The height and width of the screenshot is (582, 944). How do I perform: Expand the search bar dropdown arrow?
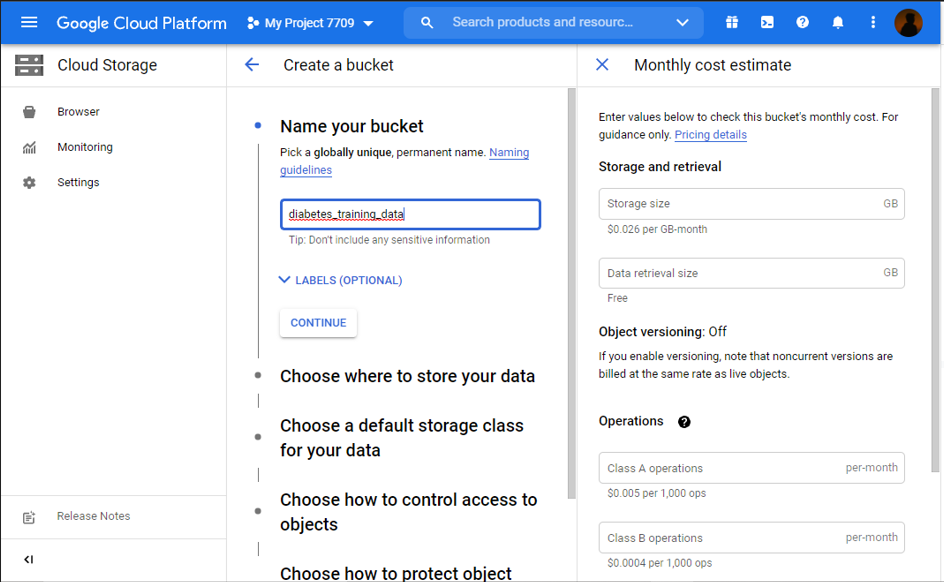pos(682,23)
